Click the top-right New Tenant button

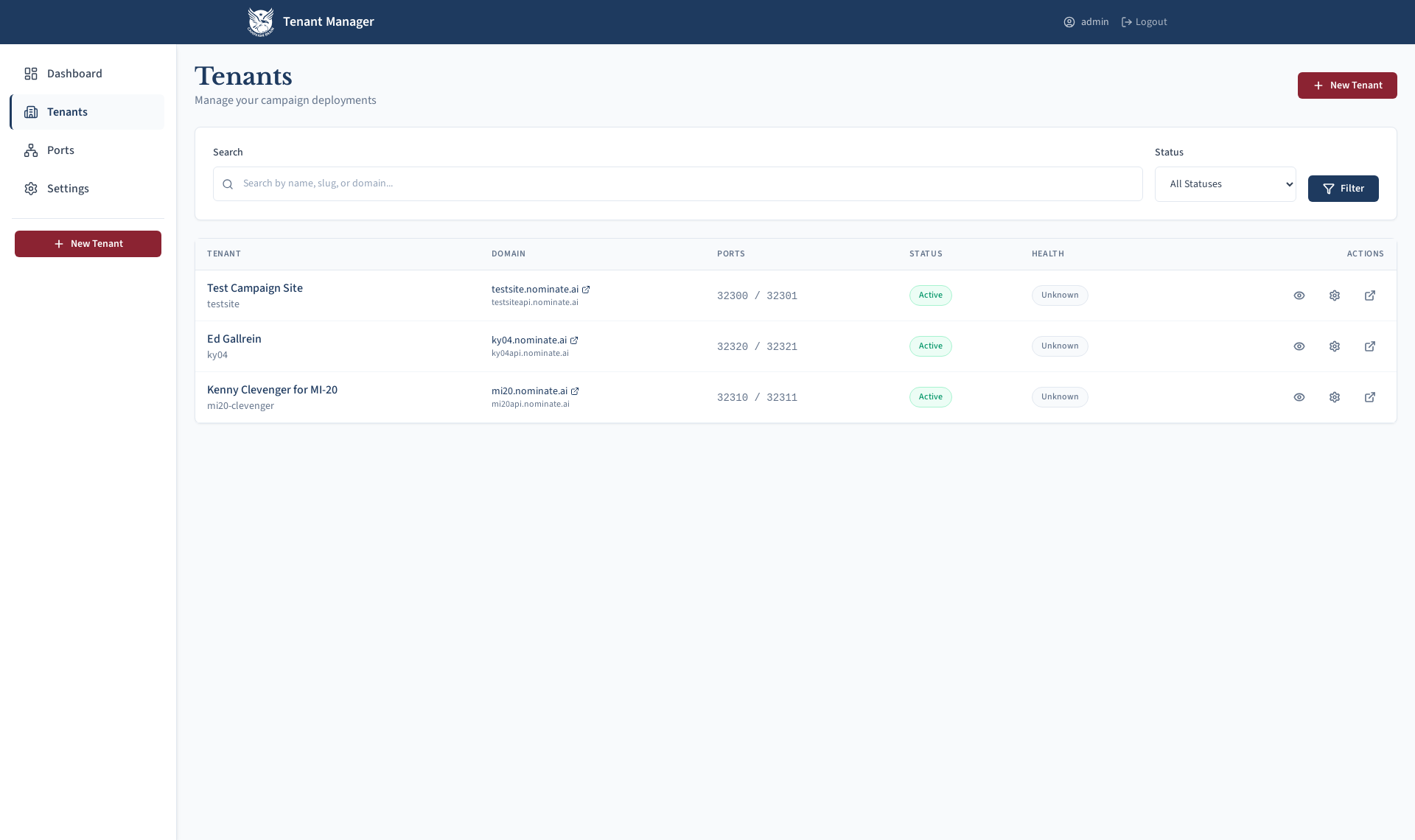[x=1346, y=85]
